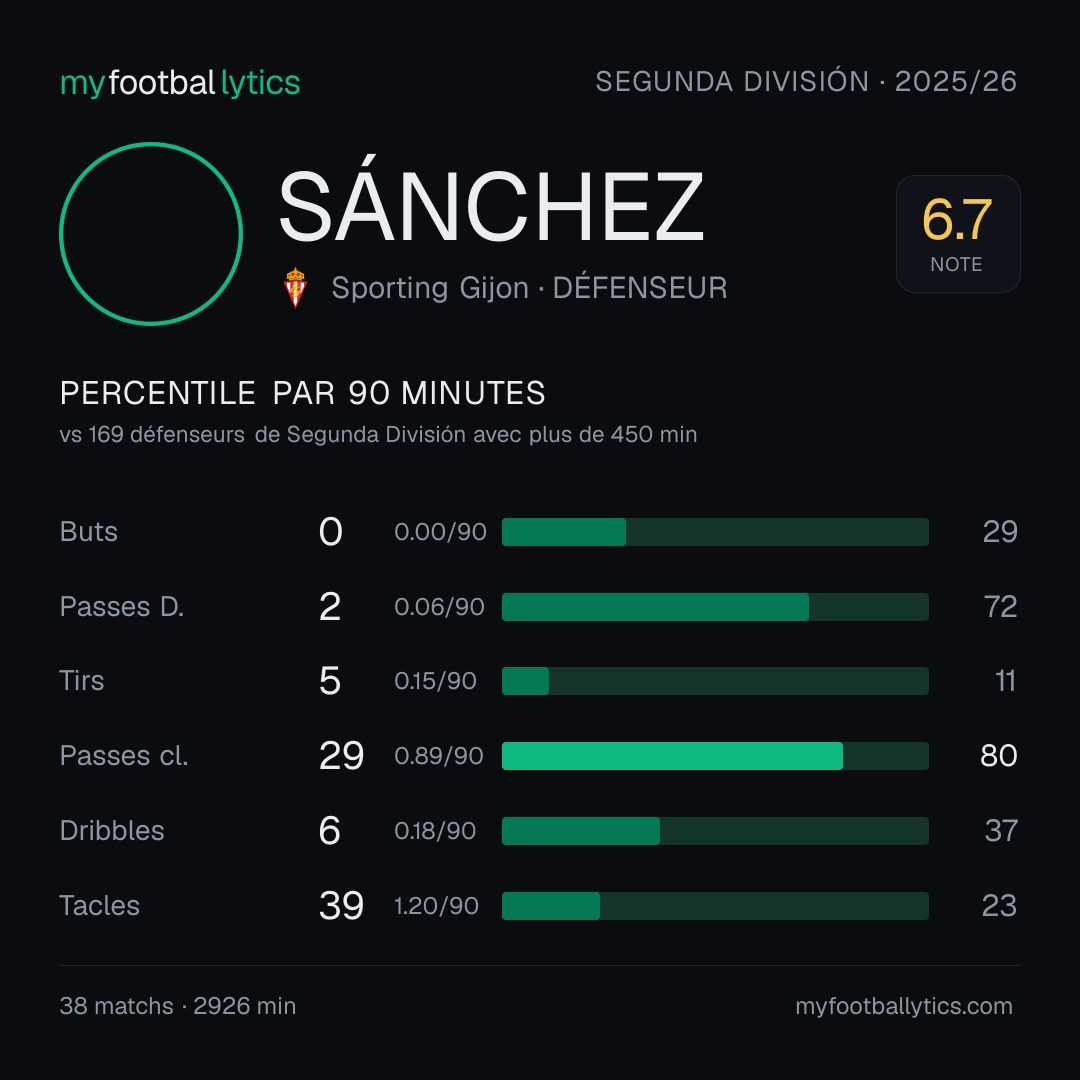
Task: Click the Passes cl. percentile value 80
Action: tap(999, 756)
